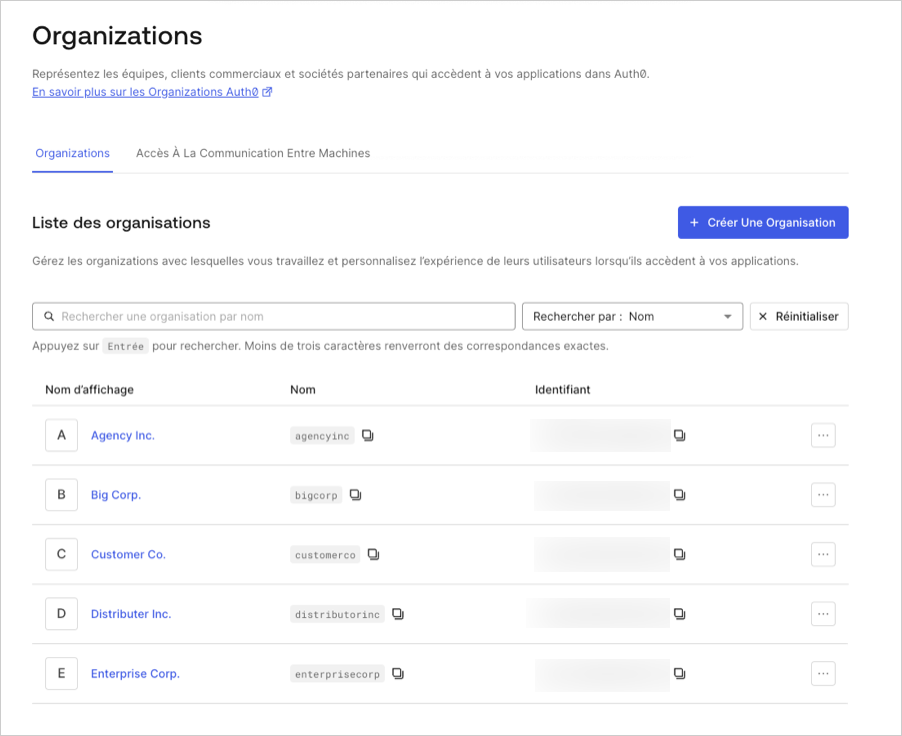Copy the enterprisecorp name

tap(398, 674)
